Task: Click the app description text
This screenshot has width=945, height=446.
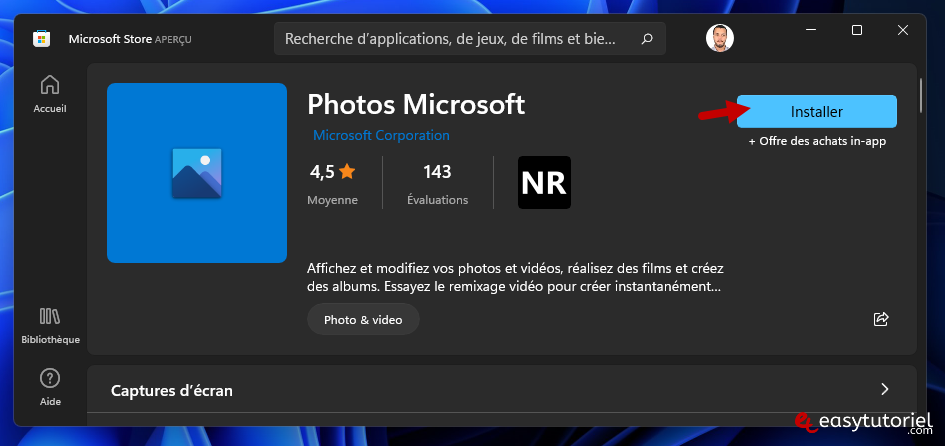Action: (x=515, y=277)
